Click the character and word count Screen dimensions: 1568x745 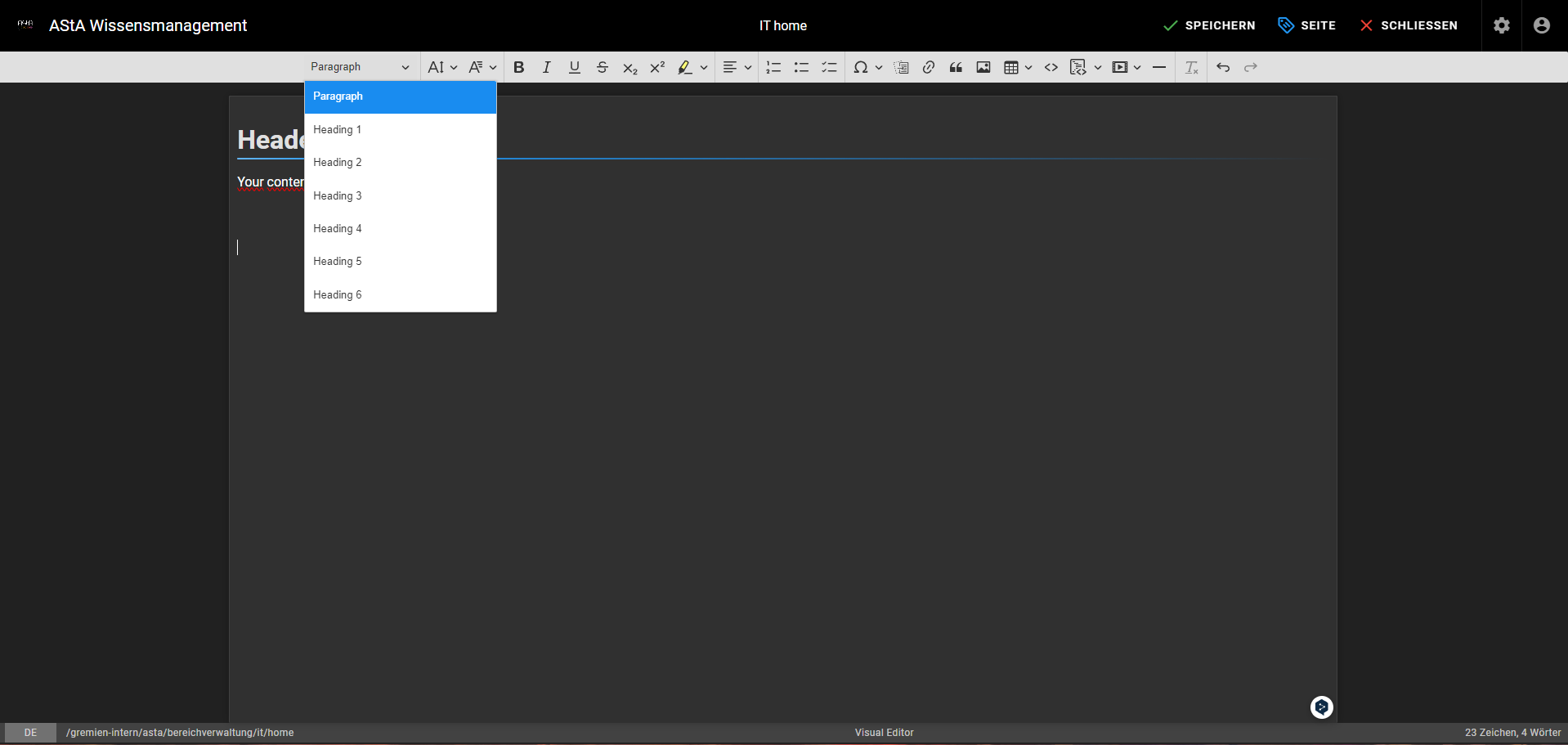pos(1512,733)
